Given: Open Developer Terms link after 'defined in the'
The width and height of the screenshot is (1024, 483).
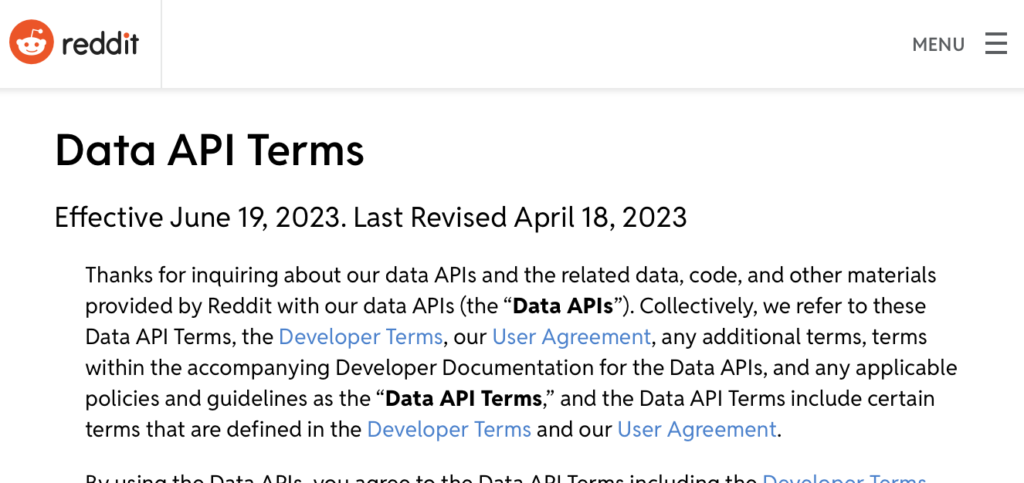Looking at the screenshot, I should pos(449,429).
